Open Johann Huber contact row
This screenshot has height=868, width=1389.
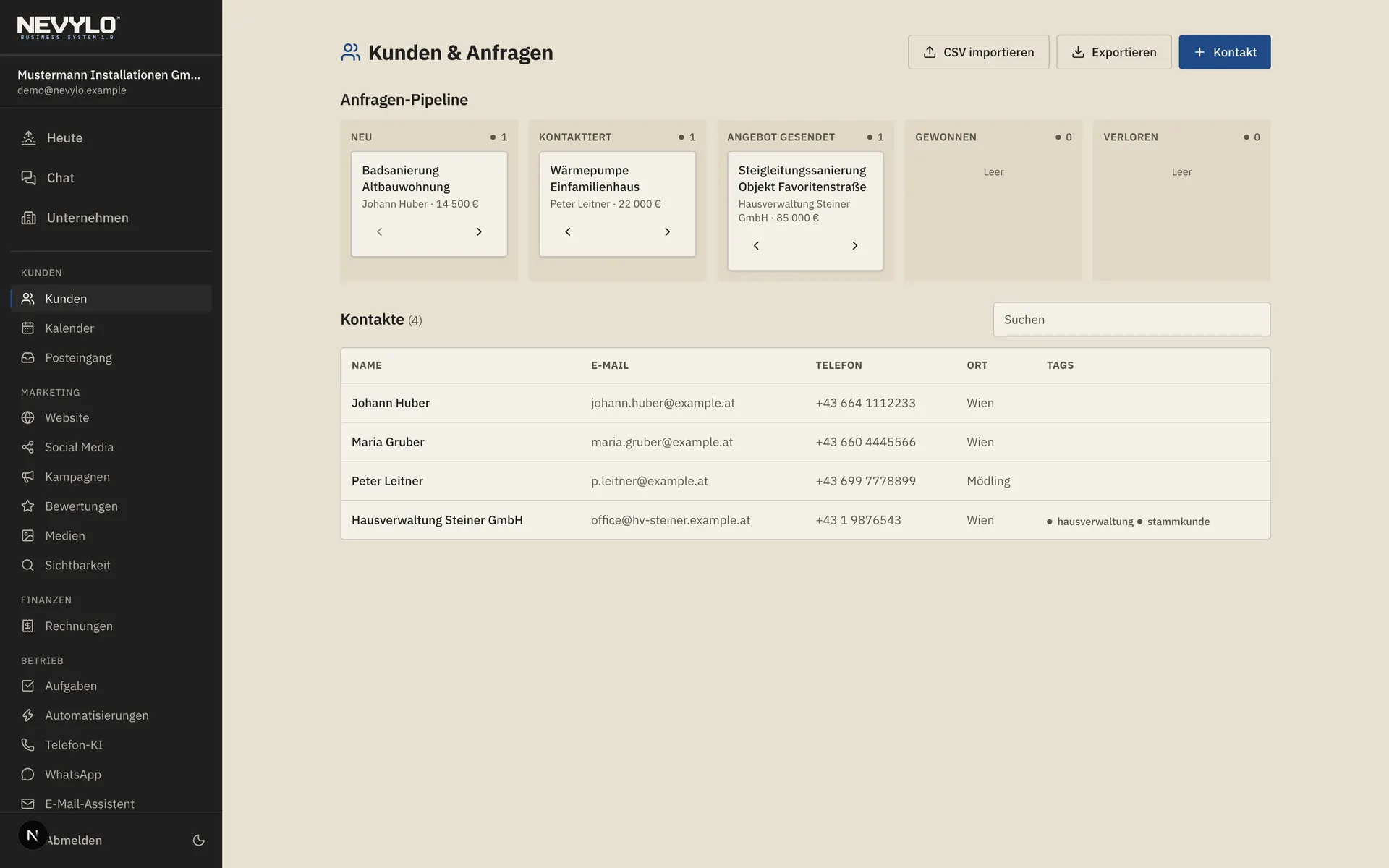pos(805,403)
